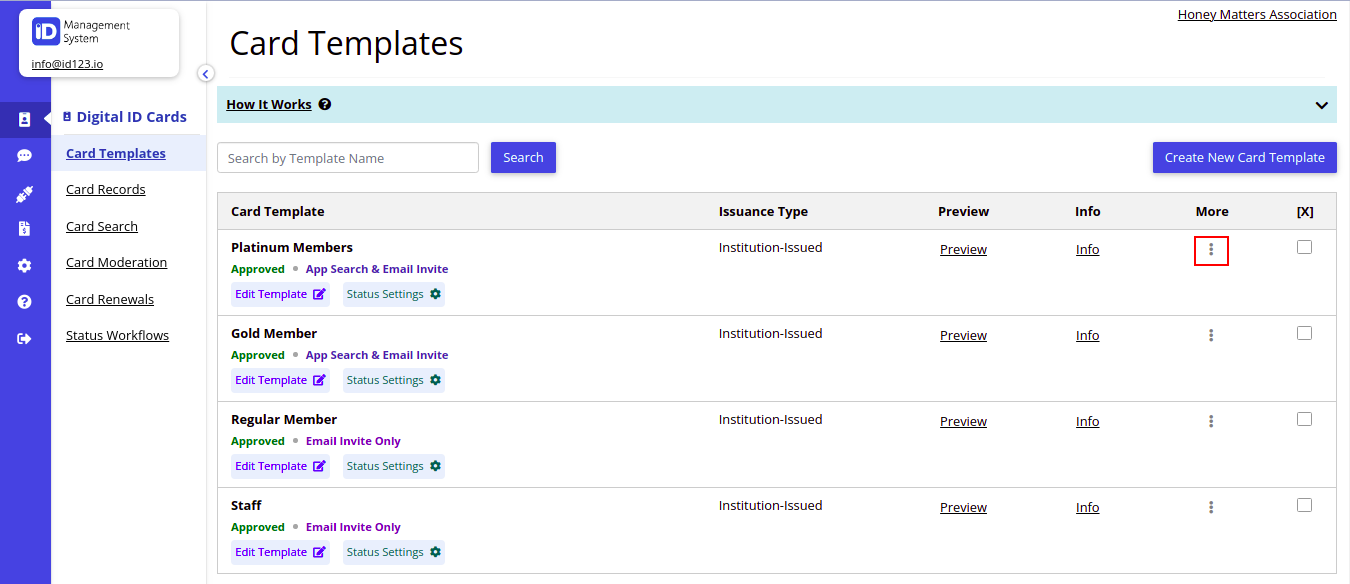Open the More menu for Gold Member
Viewport: 1350px width, 584px height.
1211,335
